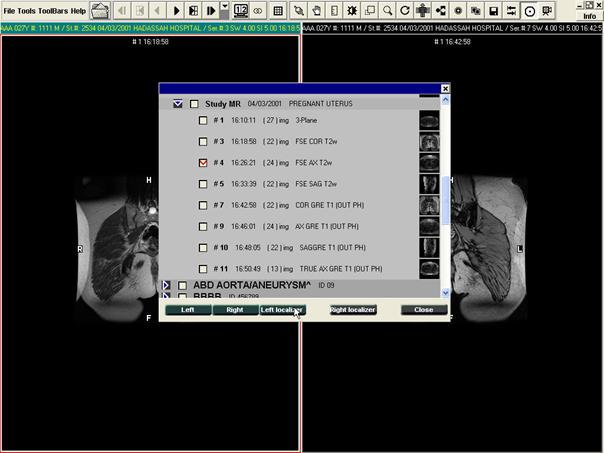Open the slider settings icon
Screen dimensions: 604x453
511,11
